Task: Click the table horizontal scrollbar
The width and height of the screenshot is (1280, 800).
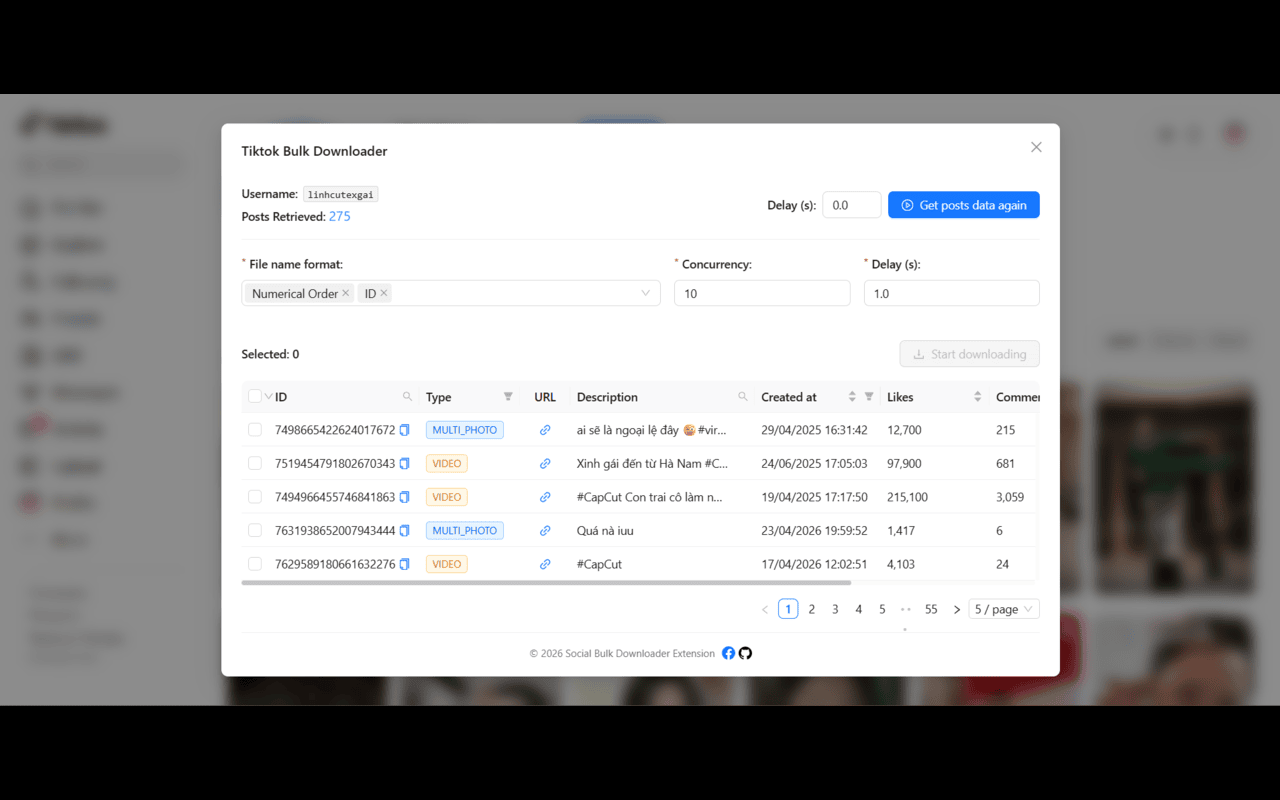Action: point(546,582)
